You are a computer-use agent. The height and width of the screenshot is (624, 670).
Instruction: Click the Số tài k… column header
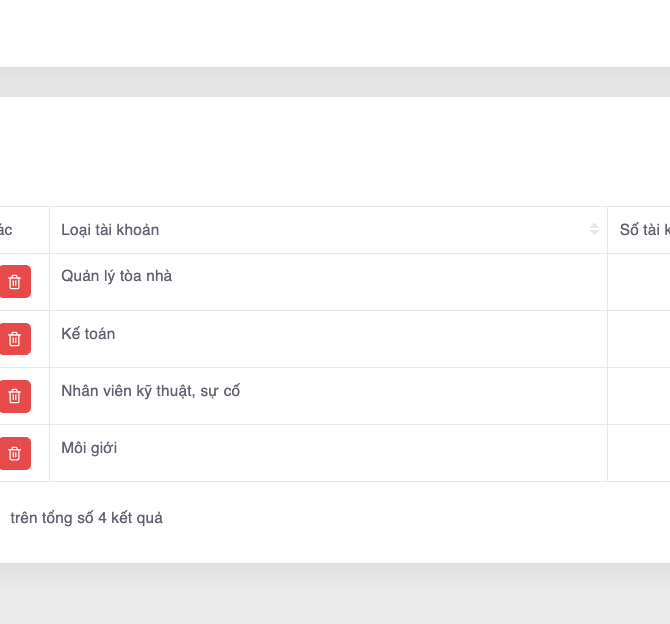coord(644,230)
